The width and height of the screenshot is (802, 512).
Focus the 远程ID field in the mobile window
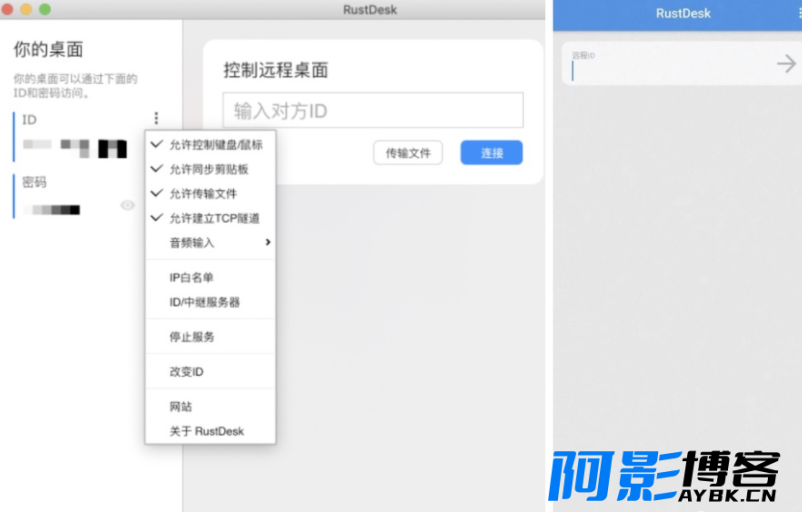667,64
